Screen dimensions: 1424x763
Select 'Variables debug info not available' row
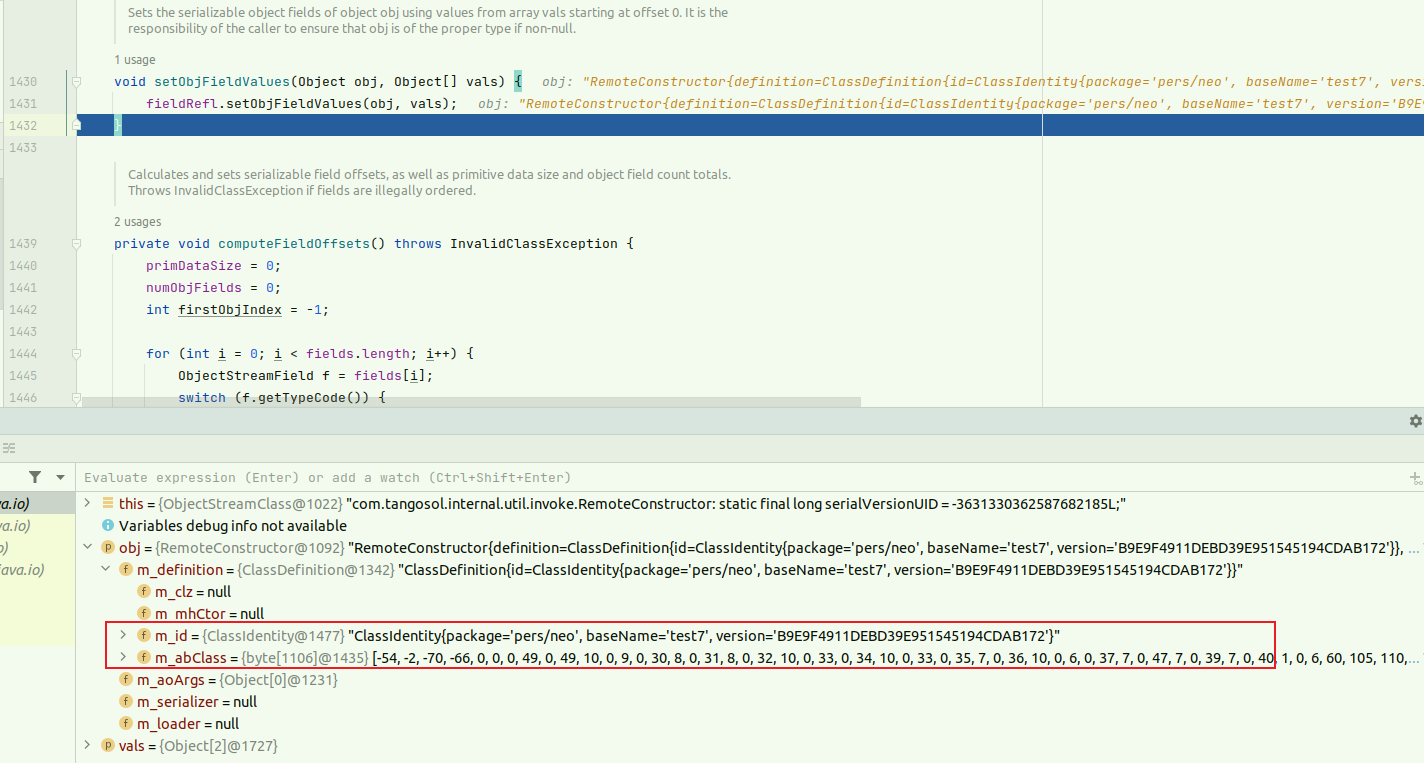click(750, 525)
